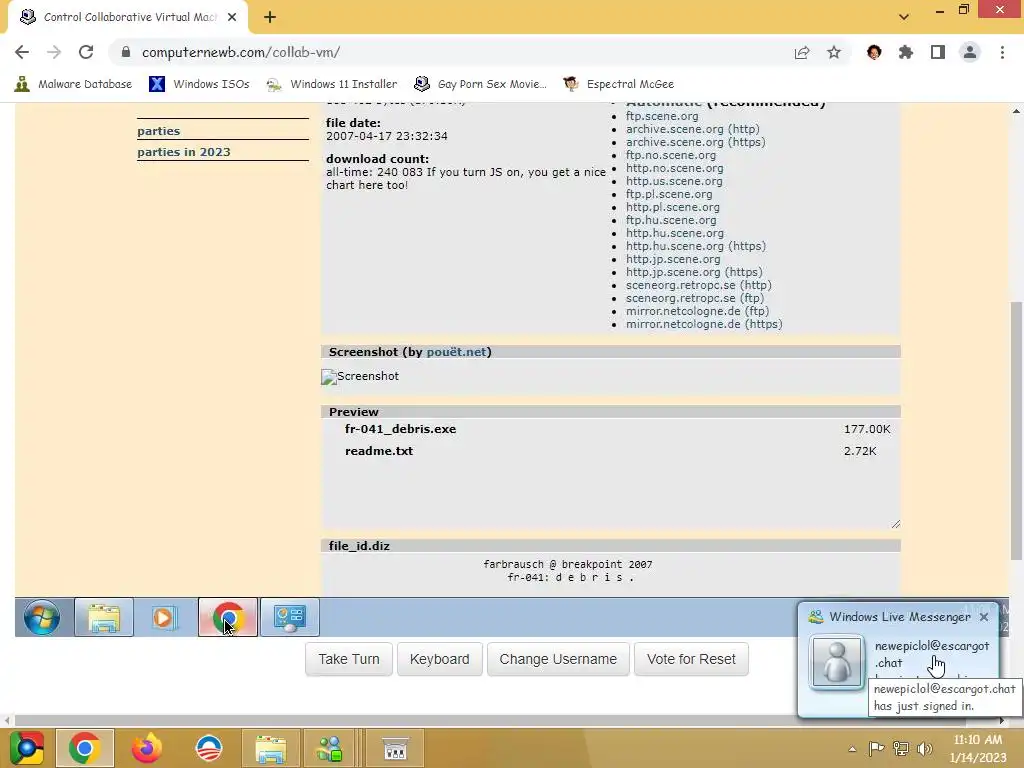Click the ftp.pl.scene.org mirror

coord(669,194)
